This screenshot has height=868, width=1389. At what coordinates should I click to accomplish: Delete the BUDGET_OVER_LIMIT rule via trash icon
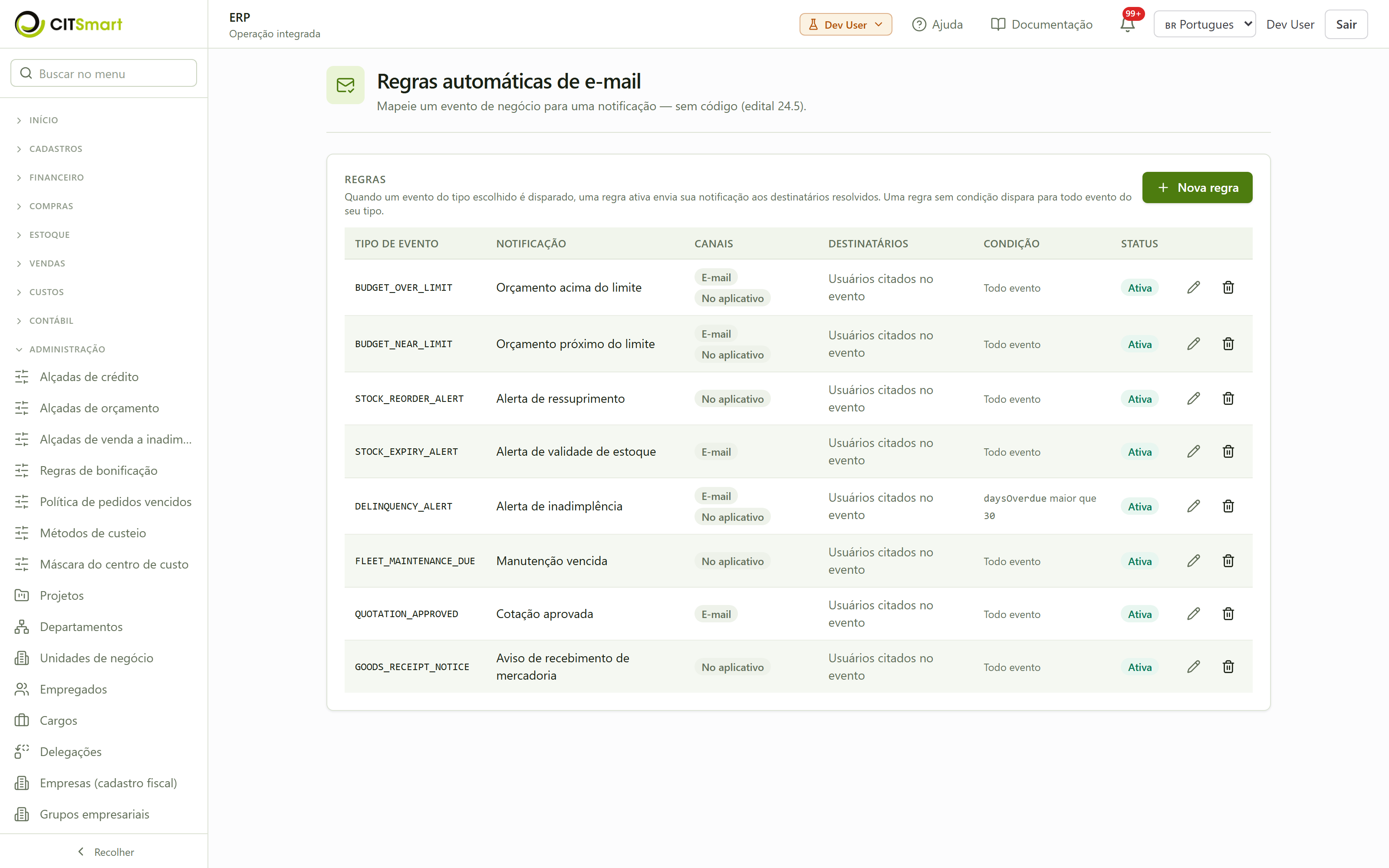coord(1228,288)
